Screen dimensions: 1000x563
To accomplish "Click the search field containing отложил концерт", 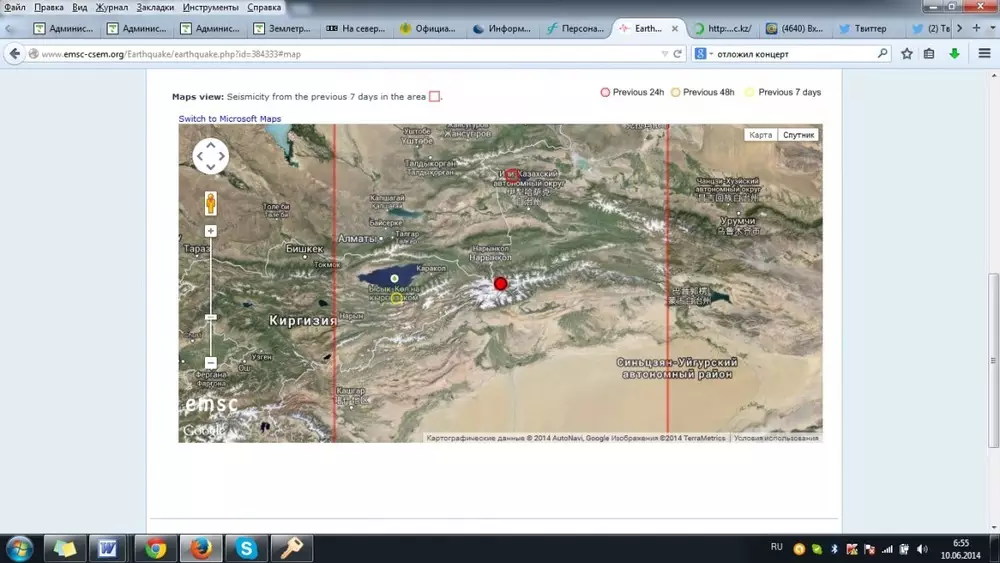I will pos(790,53).
